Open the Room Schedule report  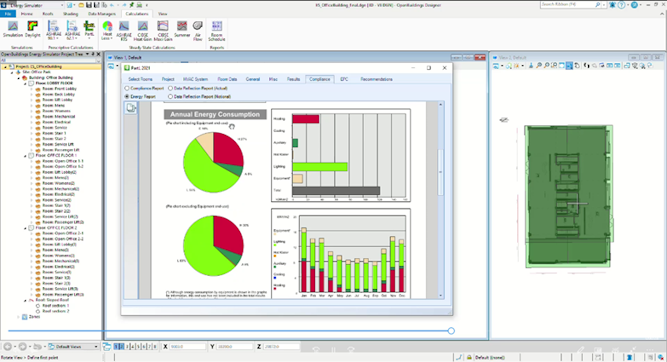tap(217, 31)
